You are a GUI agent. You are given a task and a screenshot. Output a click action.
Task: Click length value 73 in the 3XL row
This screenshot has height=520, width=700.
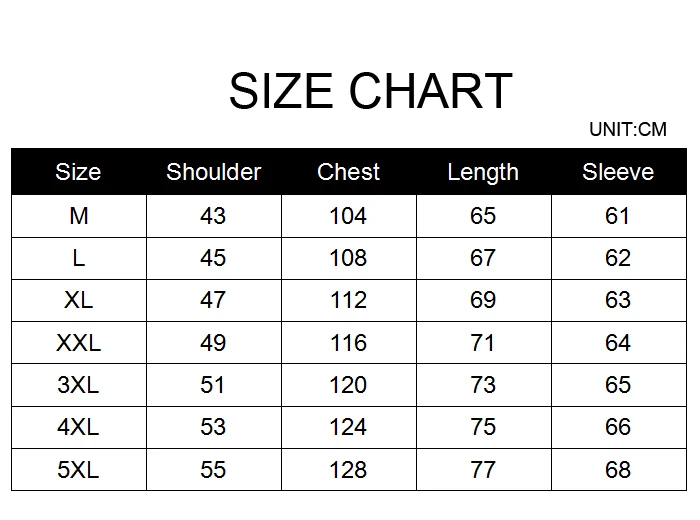pos(483,385)
